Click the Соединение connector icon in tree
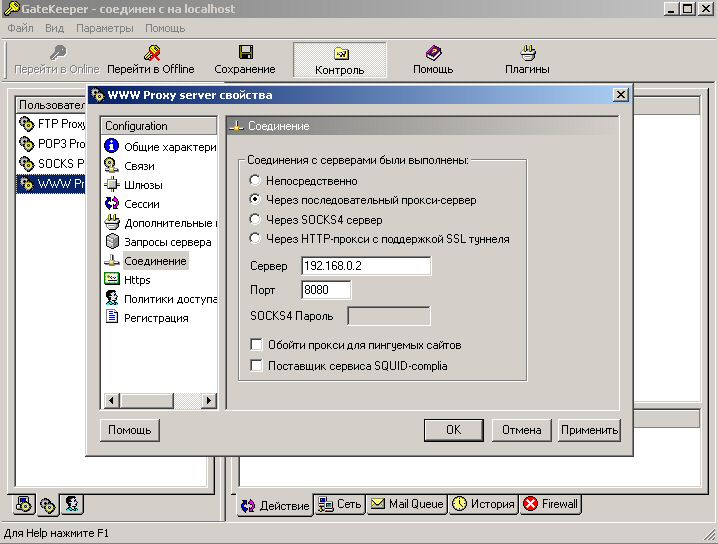Image resolution: width=718 pixels, height=544 pixels. 112,261
